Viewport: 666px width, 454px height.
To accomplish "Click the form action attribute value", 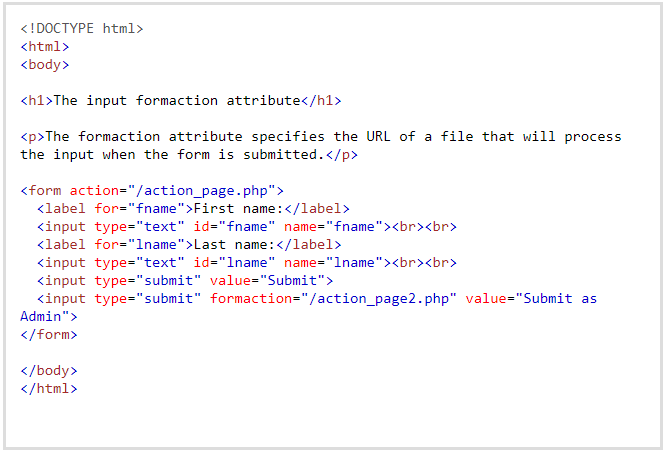I will (x=202, y=191).
